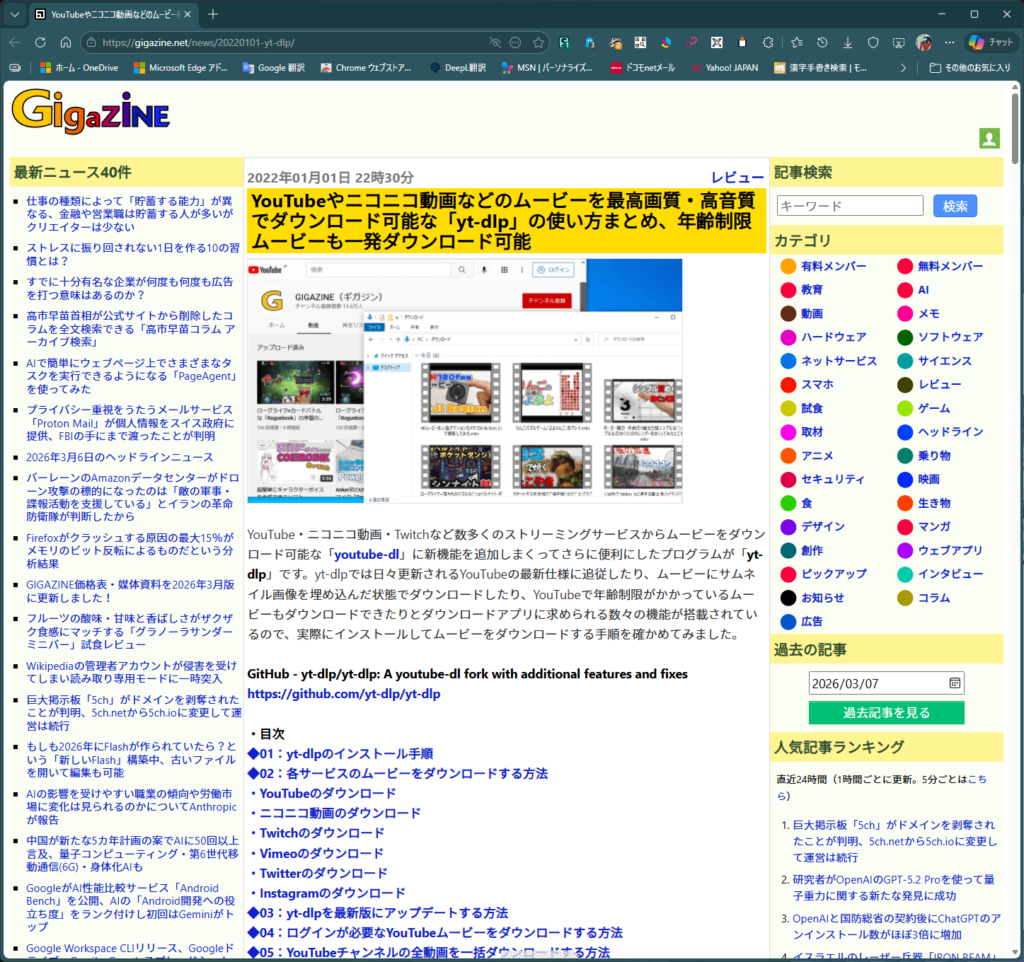The image size is (1024, 962).
Task: Click the article's main screenshot image
Action: (x=464, y=381)
